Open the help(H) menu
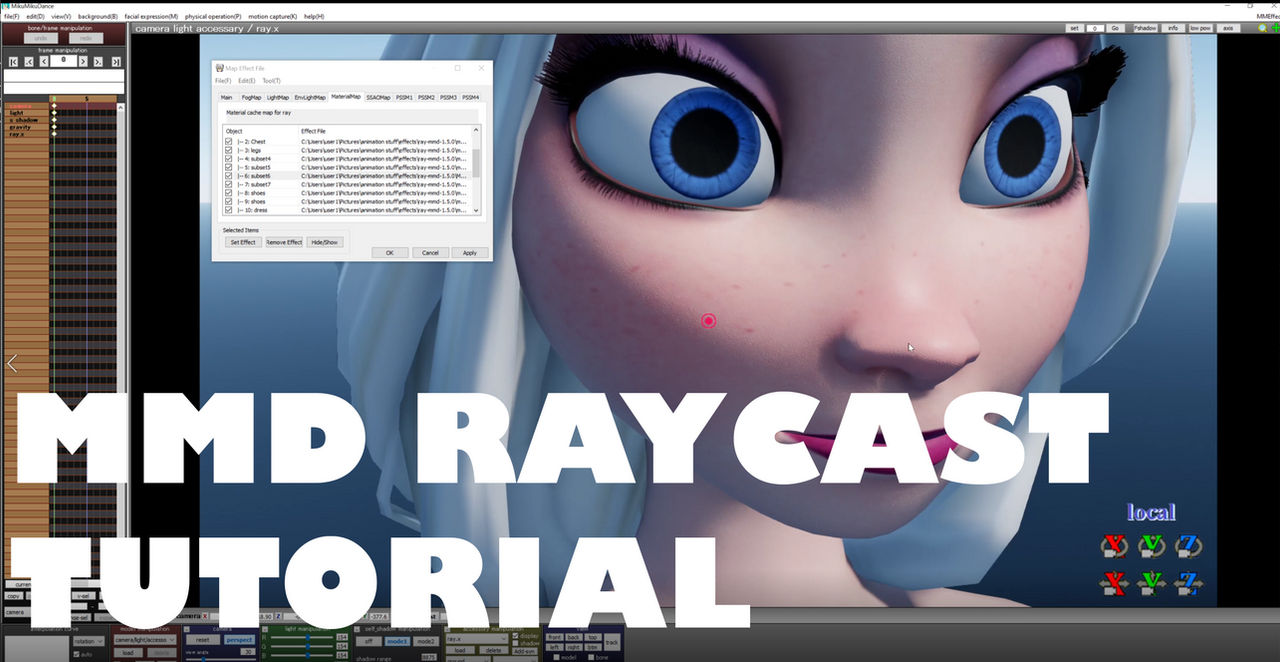The image size is (1280, 662). 314,17
